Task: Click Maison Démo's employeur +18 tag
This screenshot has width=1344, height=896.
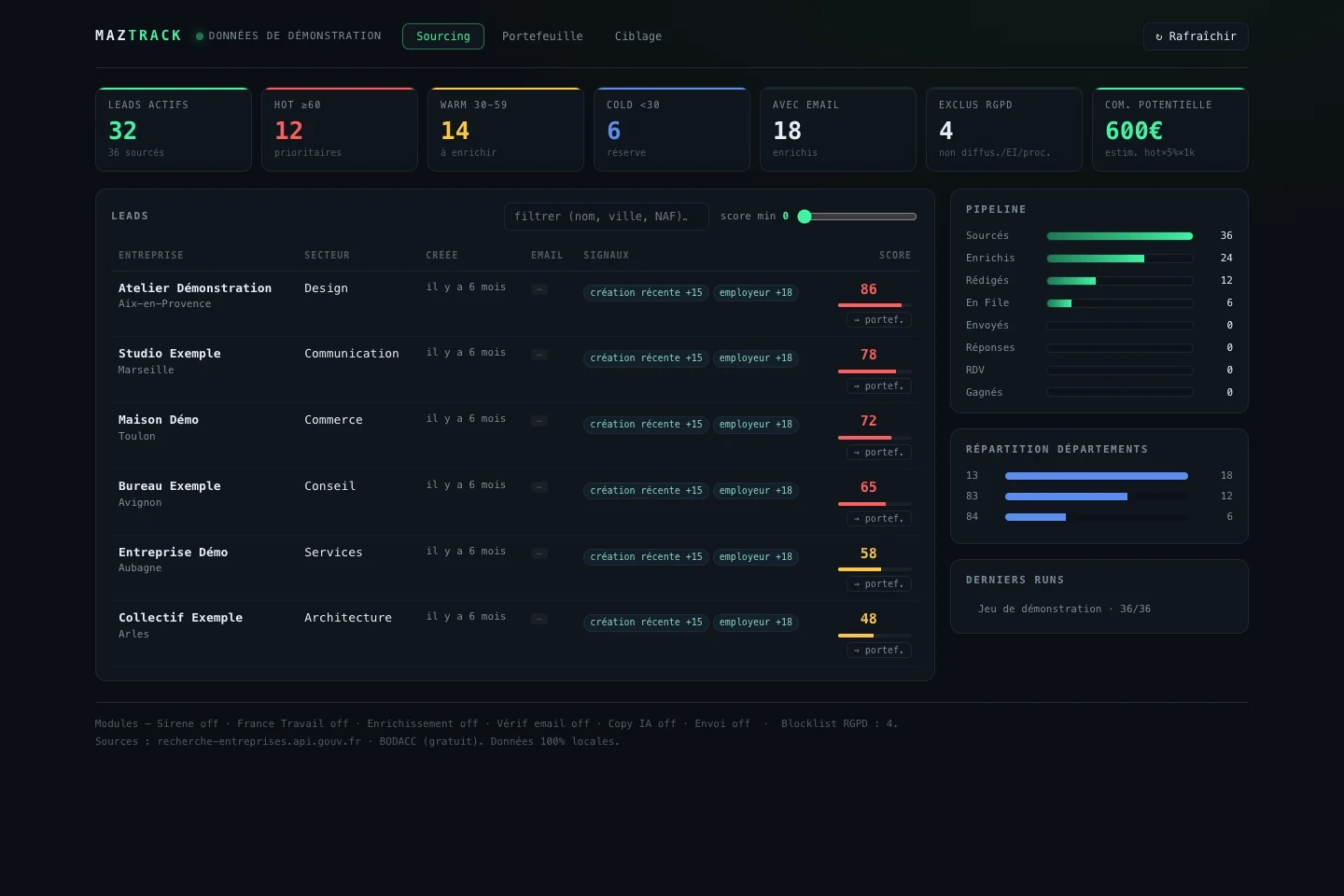Action: (756, 425)
